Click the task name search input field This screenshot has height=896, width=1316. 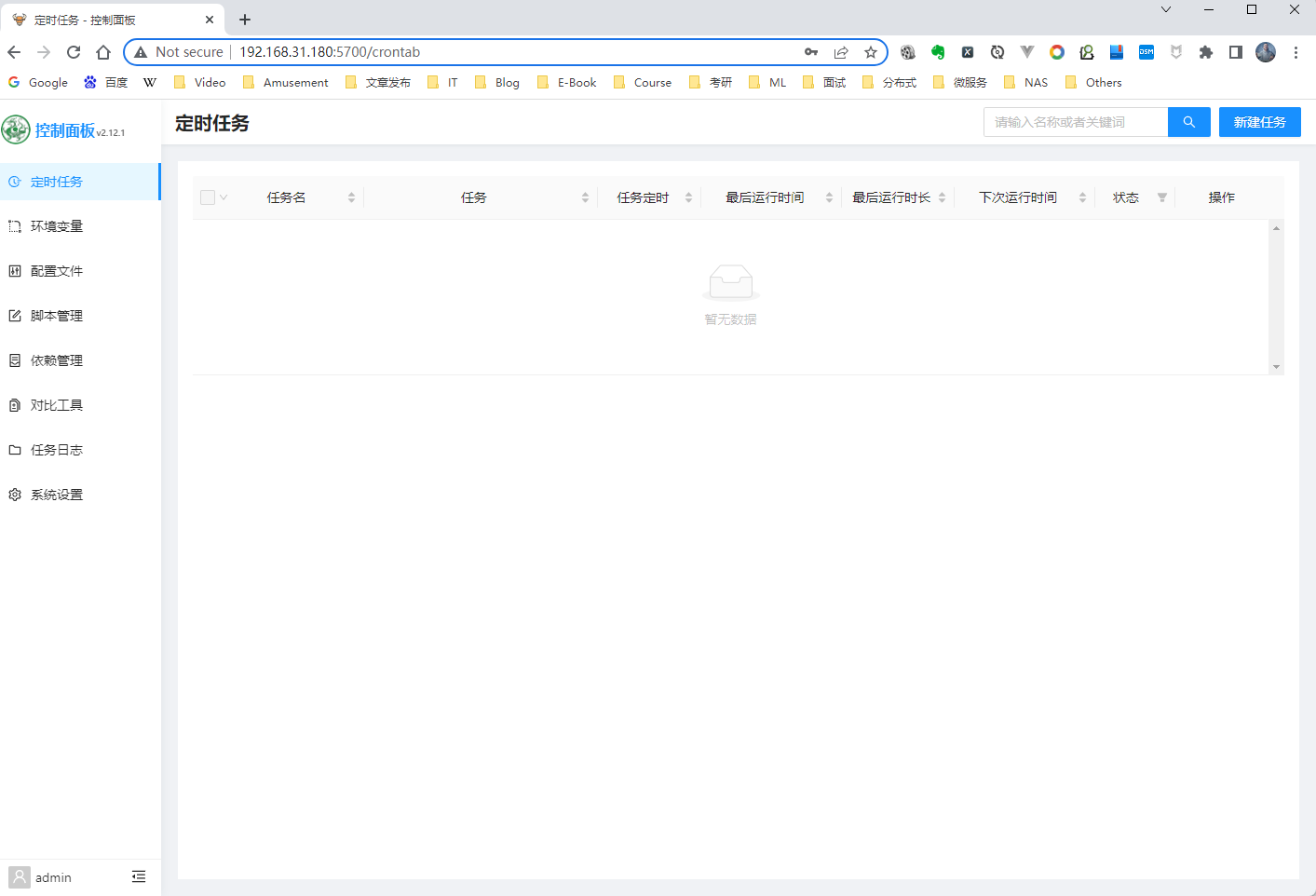click(x=1075, y=122)
